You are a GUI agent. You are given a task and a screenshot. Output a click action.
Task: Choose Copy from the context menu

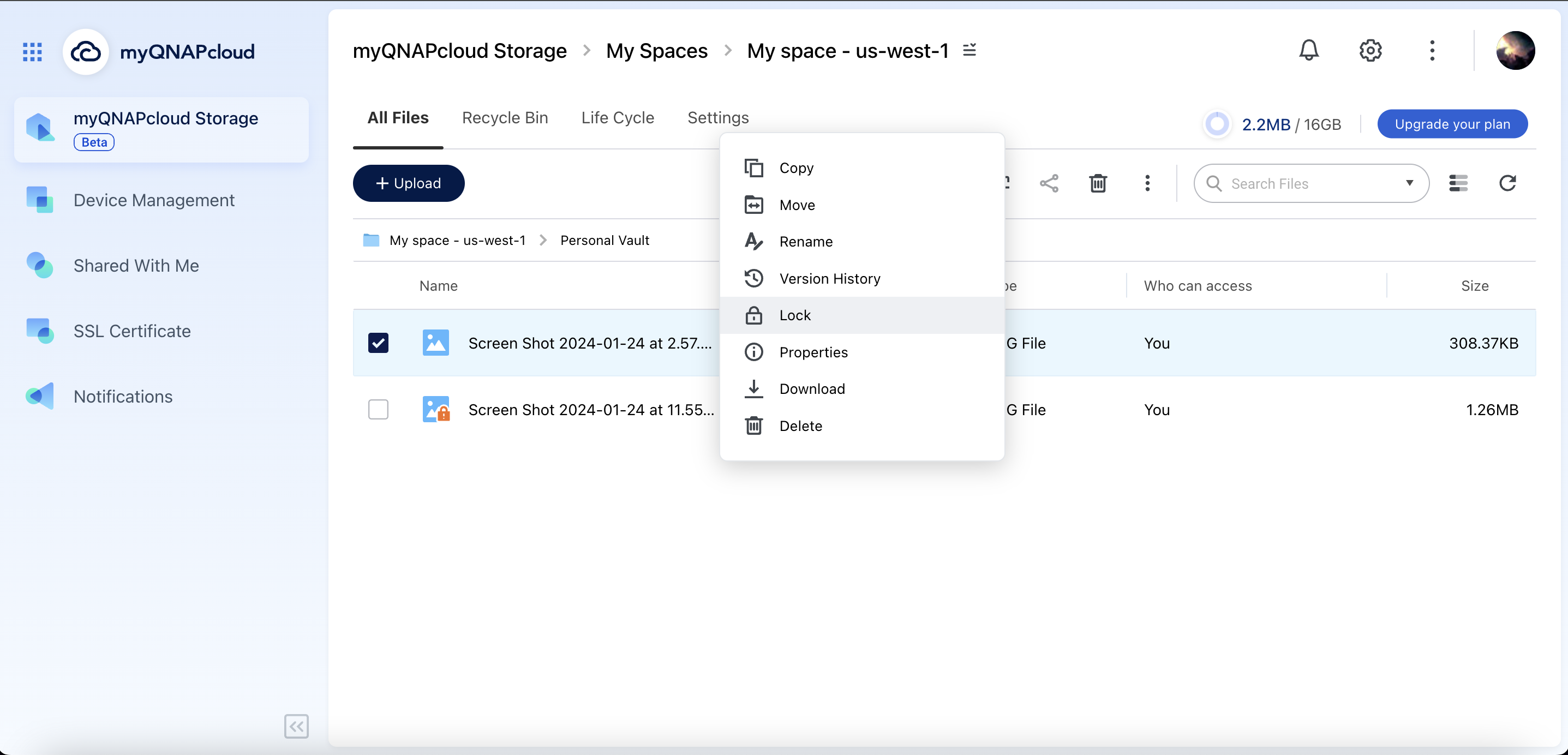click(862, 168)
